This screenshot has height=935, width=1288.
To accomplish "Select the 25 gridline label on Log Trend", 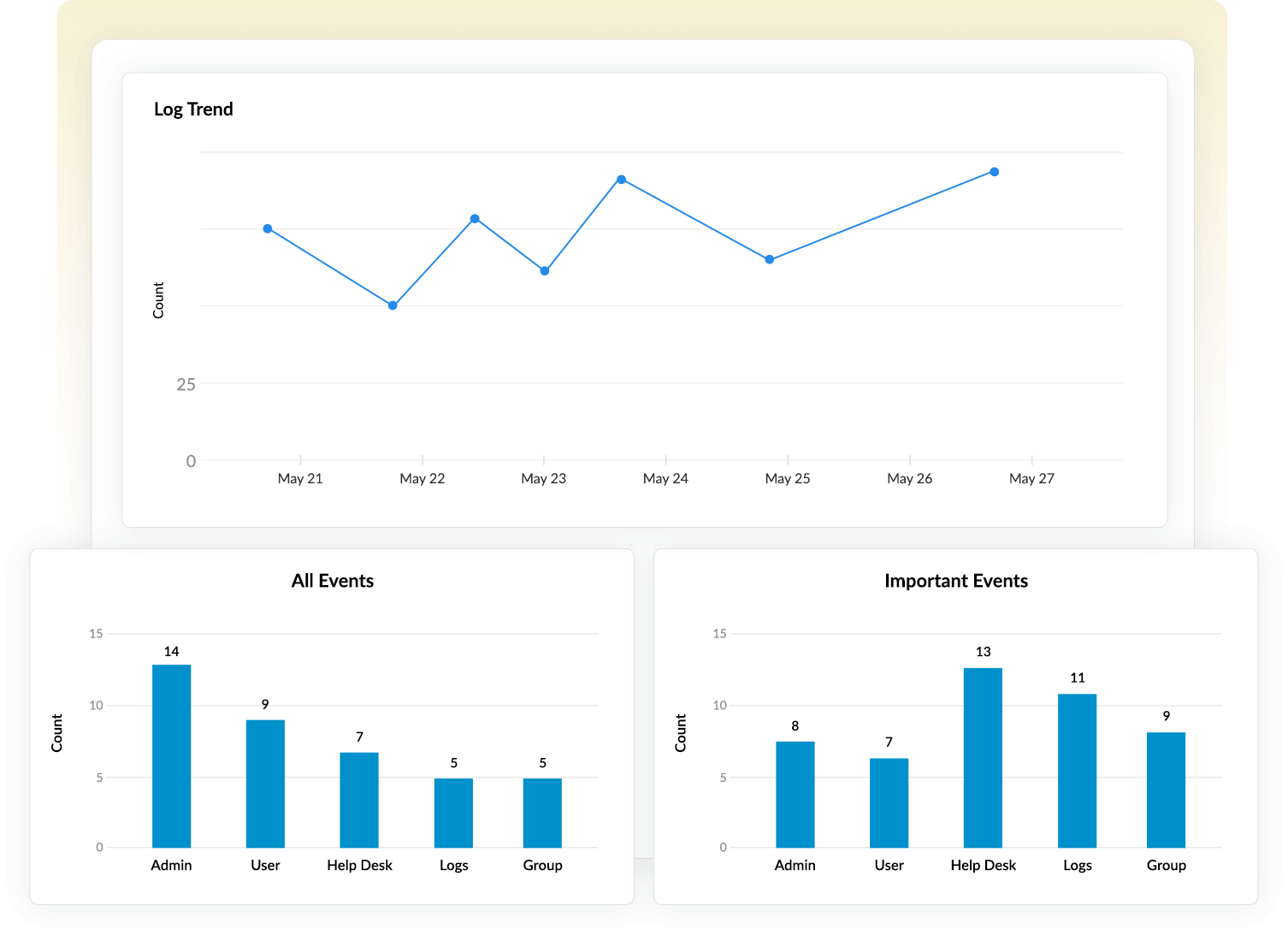I will tap(186, 384).
